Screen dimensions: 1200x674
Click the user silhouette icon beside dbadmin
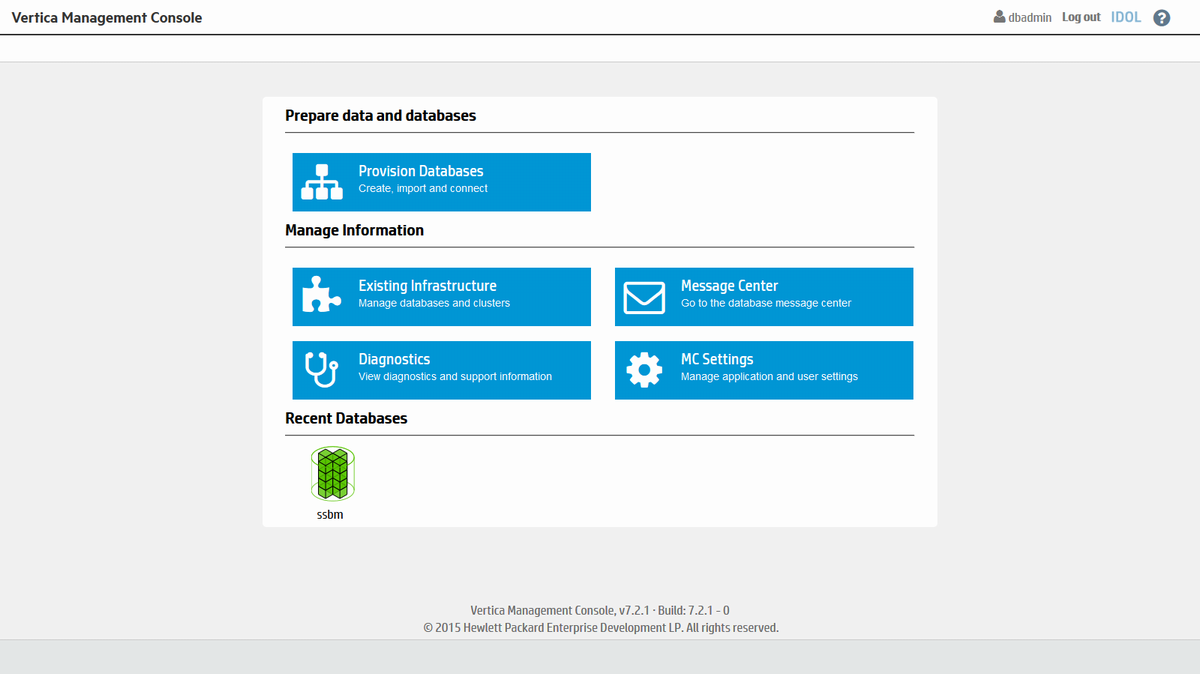click(999, 17)
